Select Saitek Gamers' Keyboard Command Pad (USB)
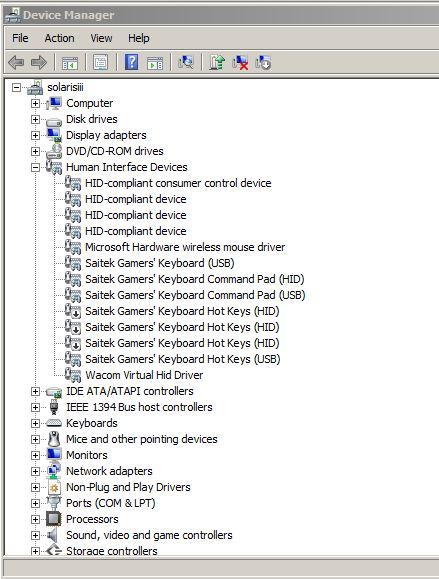Viewport: 439px width, 579px height. click(195, 295)
